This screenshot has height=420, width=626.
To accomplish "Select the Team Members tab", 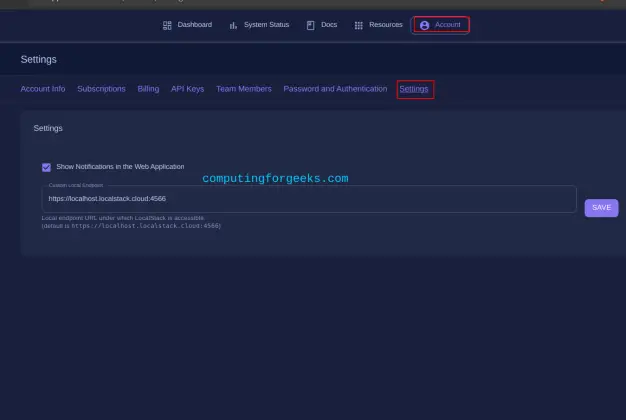I will click(x=243, y=89).
